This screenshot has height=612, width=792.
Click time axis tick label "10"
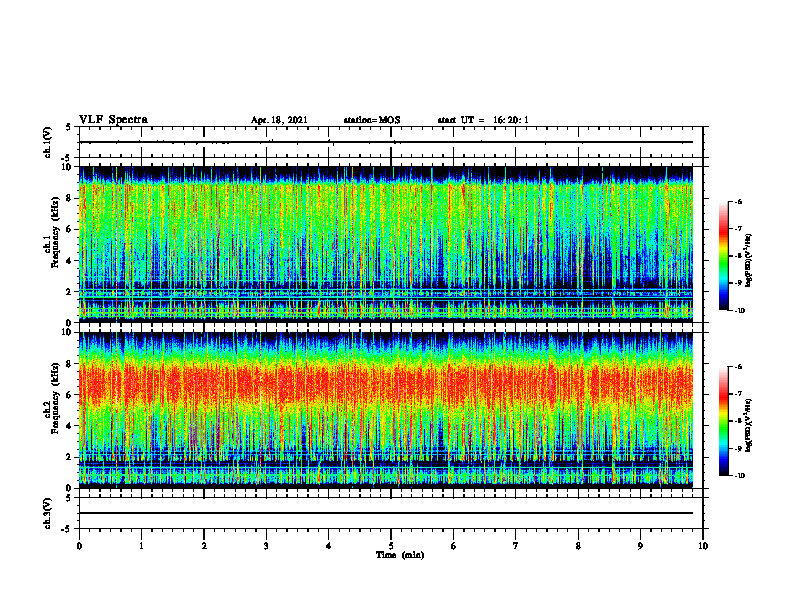click(x=703, y=546)
